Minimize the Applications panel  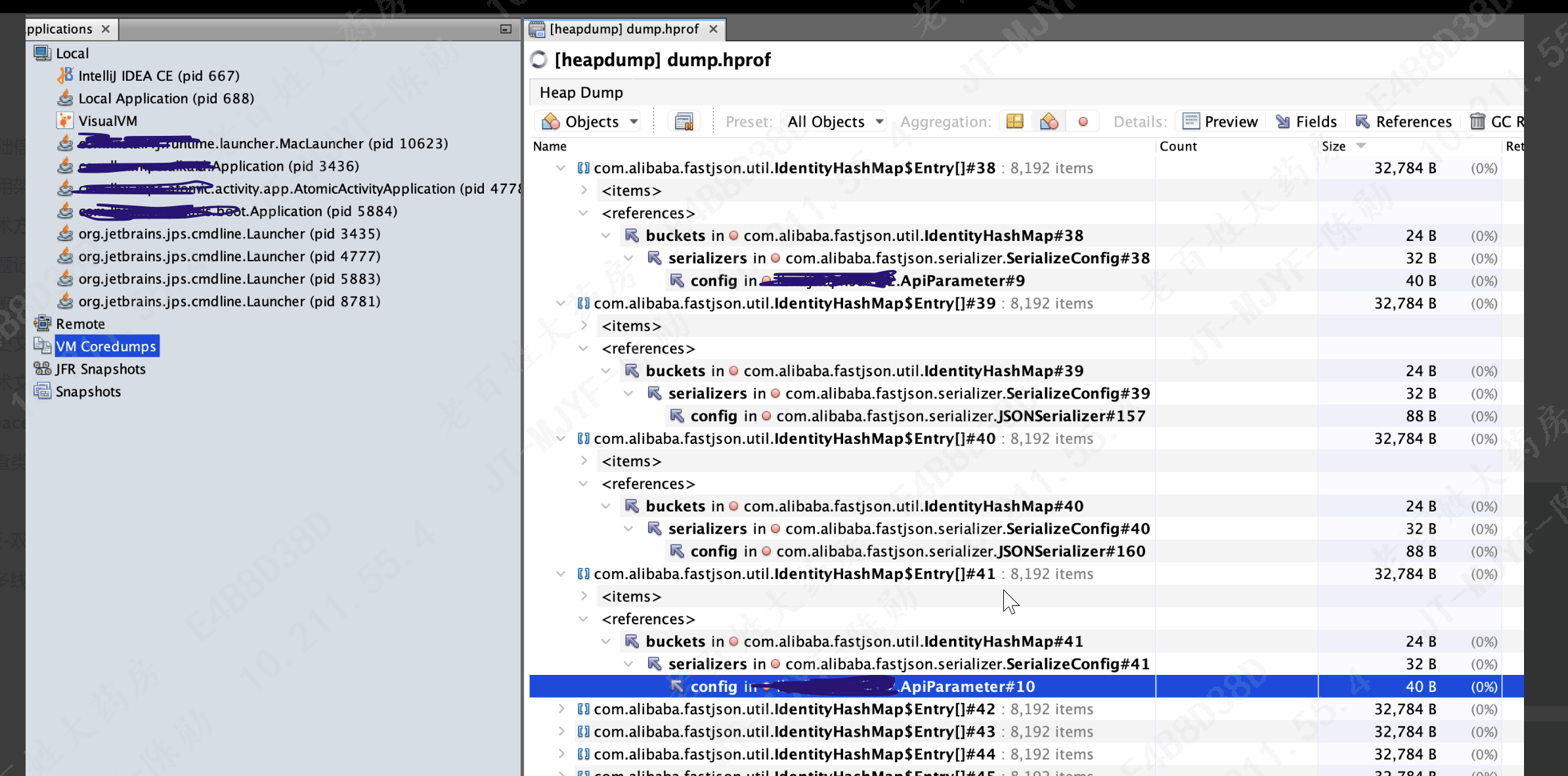click(x=506, y=29)
